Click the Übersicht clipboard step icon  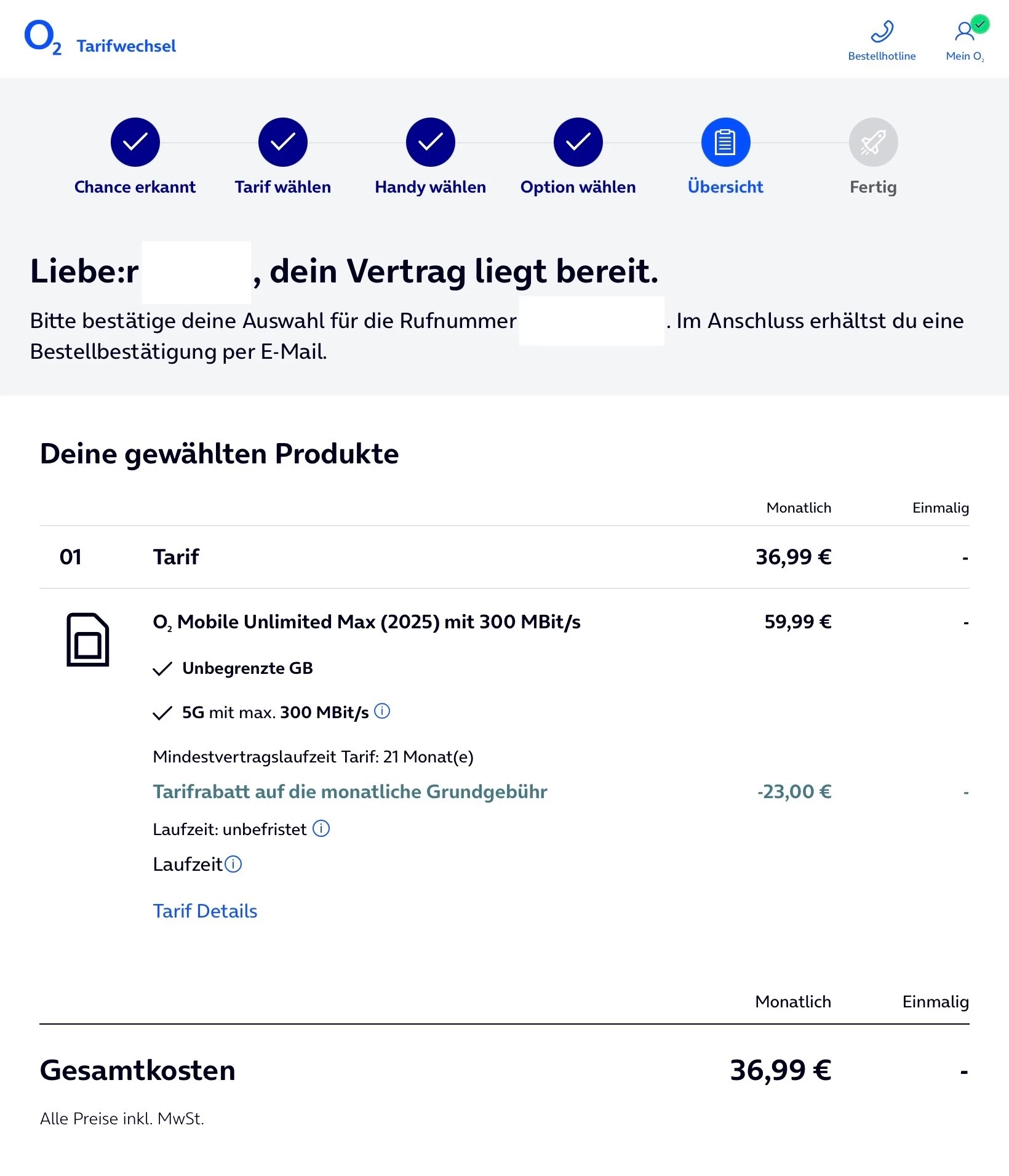(725, 142)
